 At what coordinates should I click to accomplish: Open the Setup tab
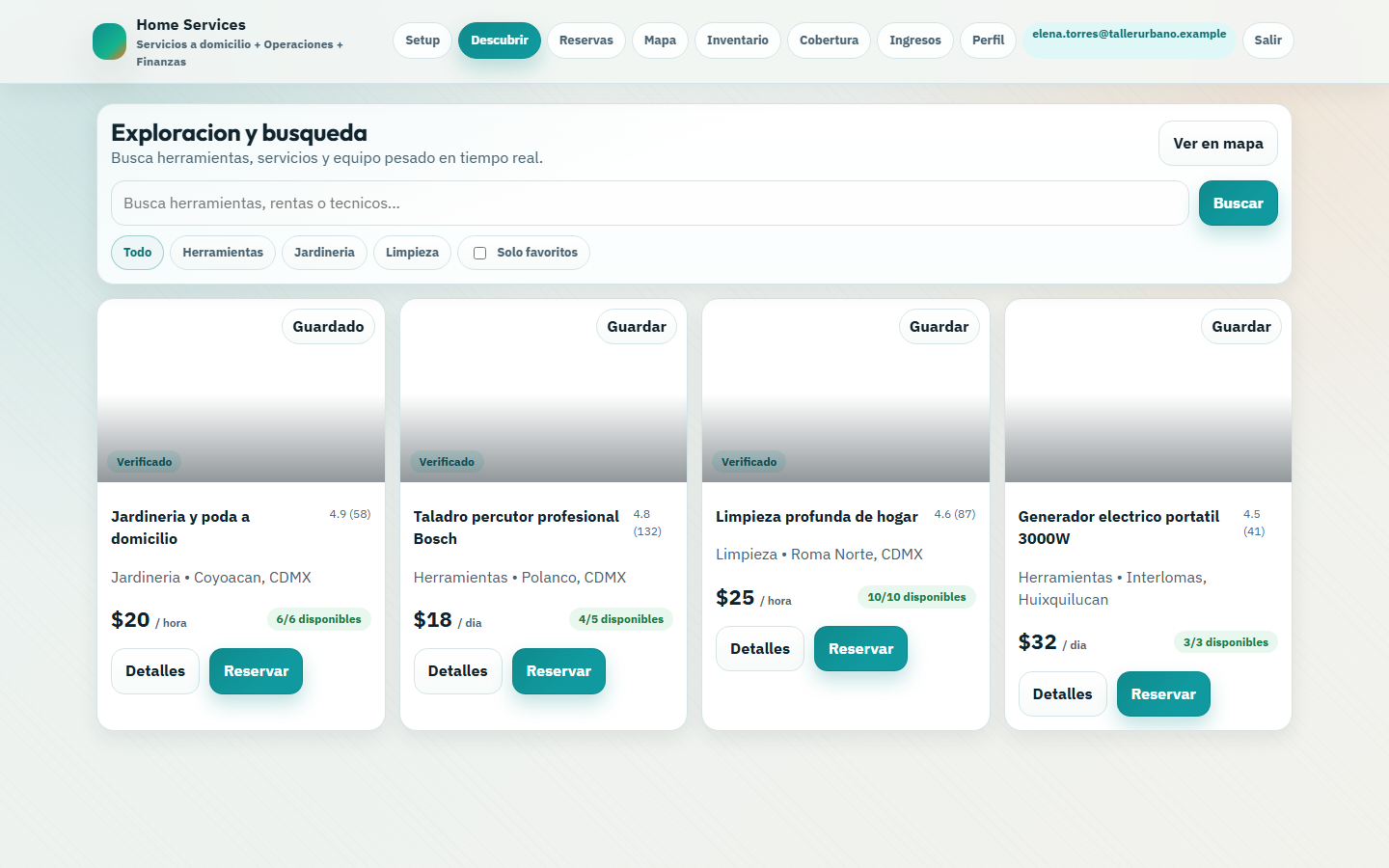click(422, 41)
